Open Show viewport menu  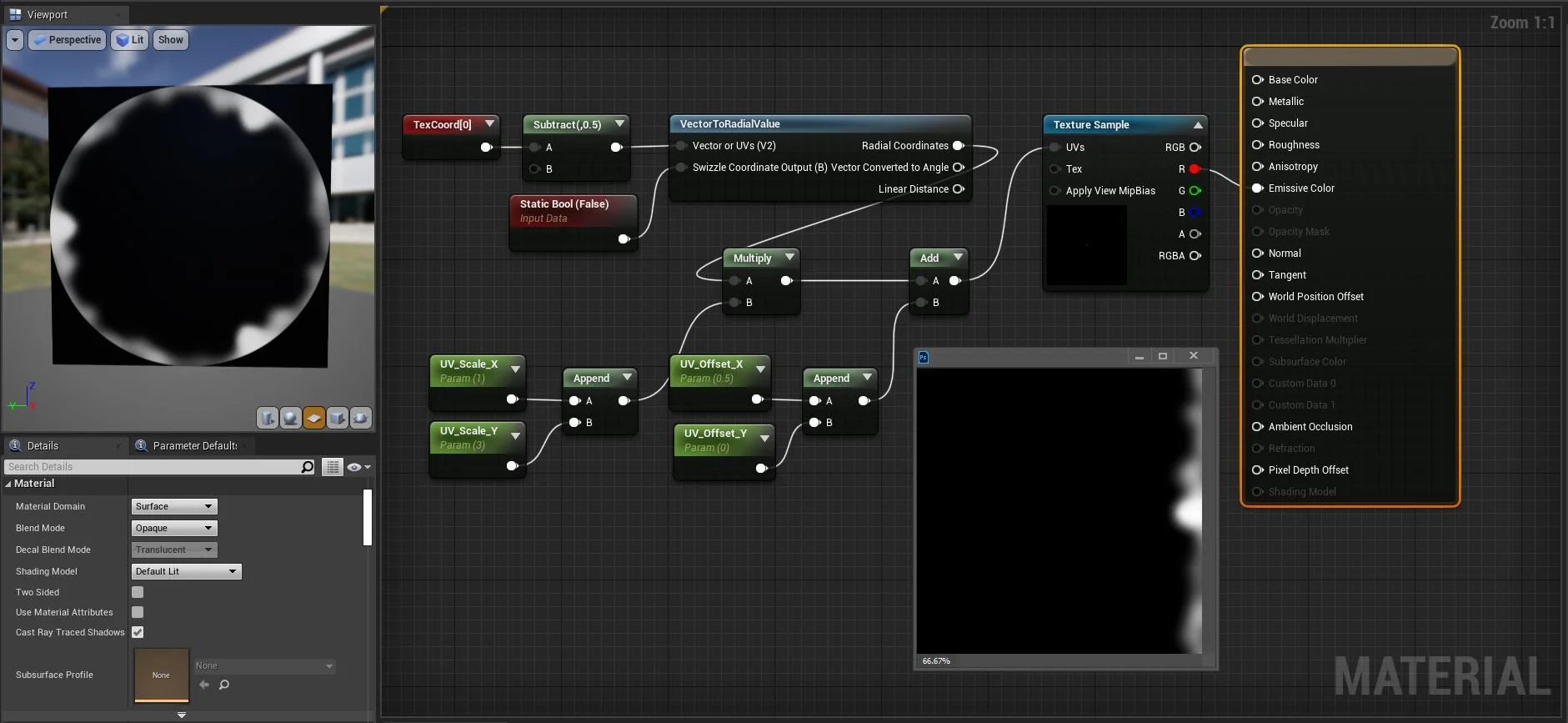point(171,40)
